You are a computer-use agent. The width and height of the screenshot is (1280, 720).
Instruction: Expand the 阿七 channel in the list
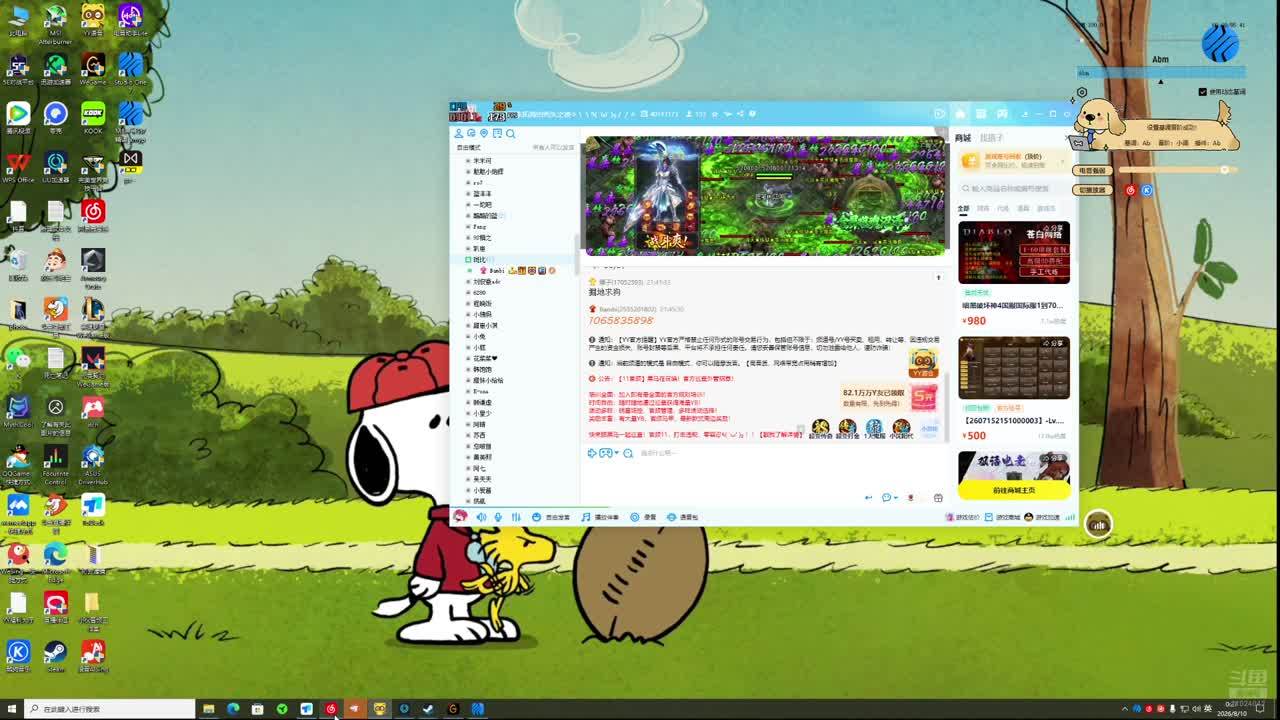coord(468,469)
